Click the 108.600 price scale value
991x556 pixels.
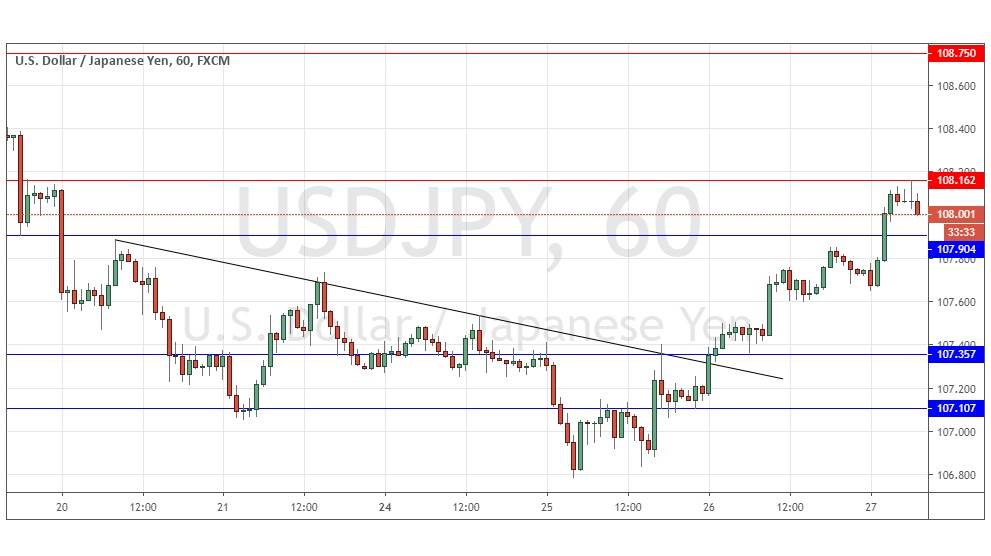pos(956,86)
